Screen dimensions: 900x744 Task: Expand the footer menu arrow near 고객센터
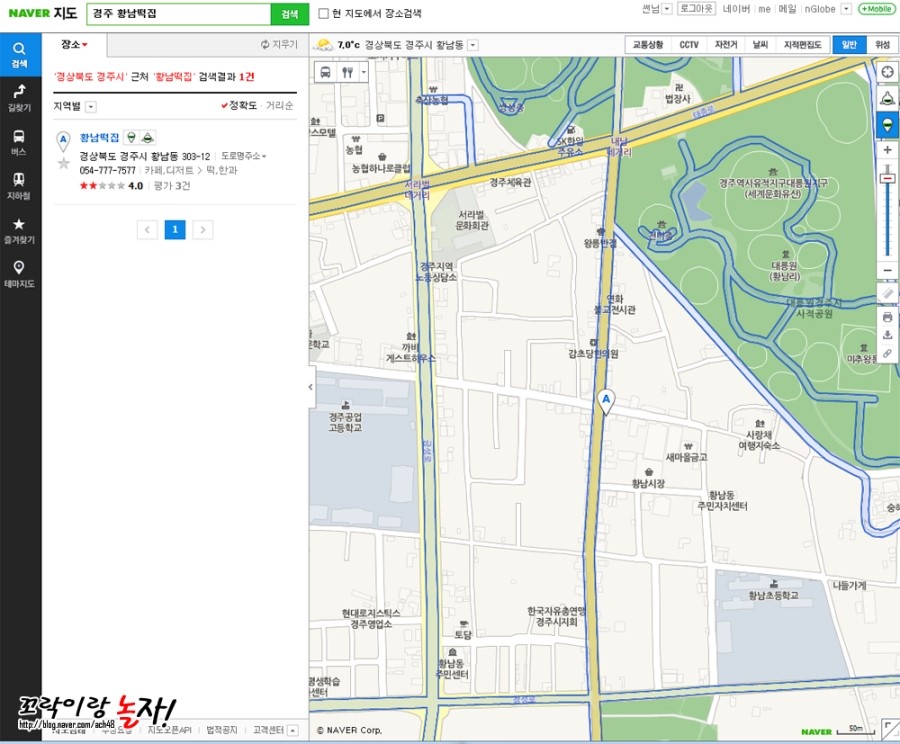[293, 730]
